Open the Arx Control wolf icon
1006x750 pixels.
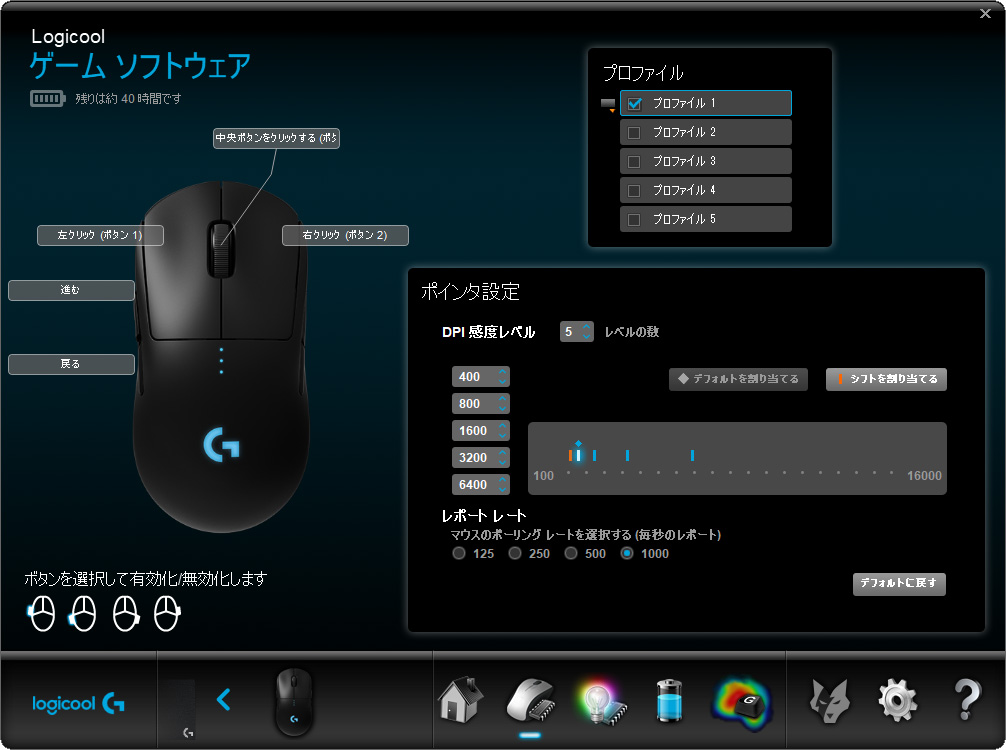pos(829,701)
